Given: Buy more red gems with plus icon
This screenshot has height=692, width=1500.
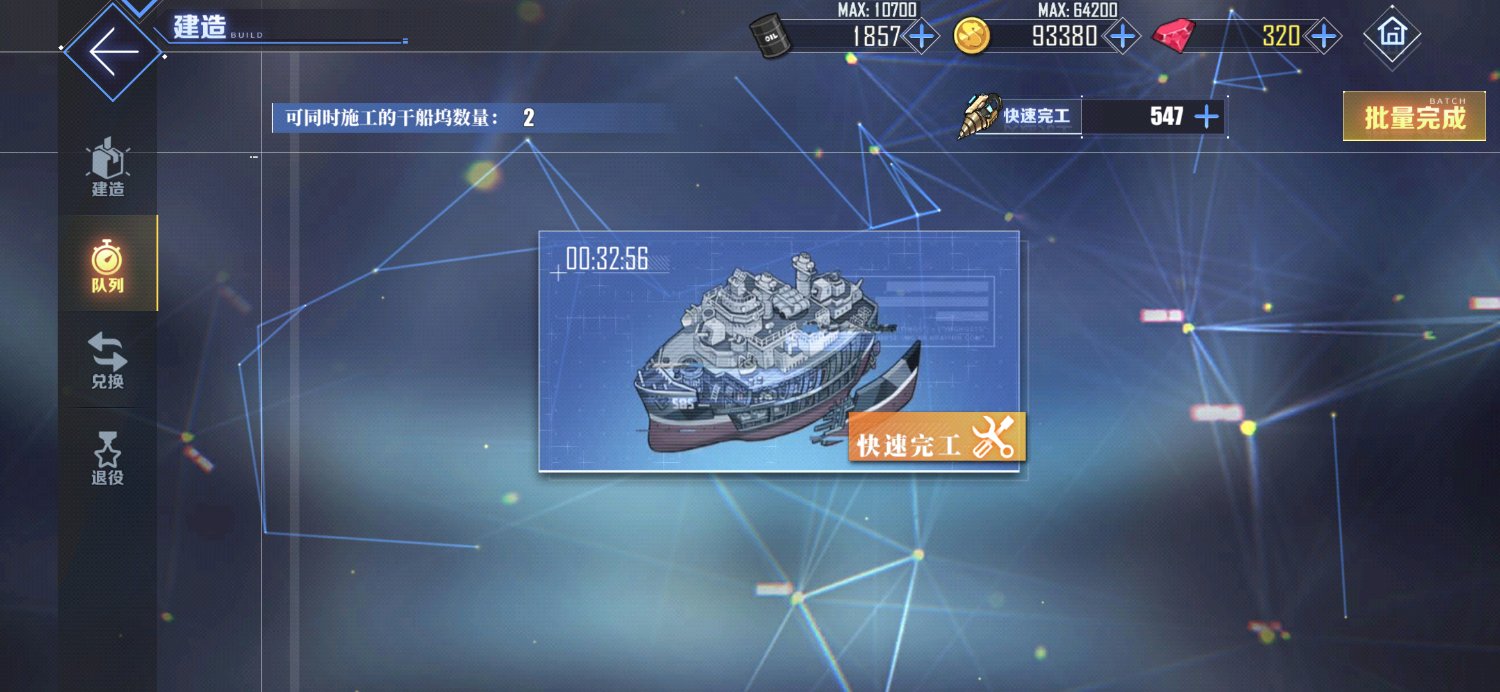Looking at the screenshot, I should [1324, 37].
